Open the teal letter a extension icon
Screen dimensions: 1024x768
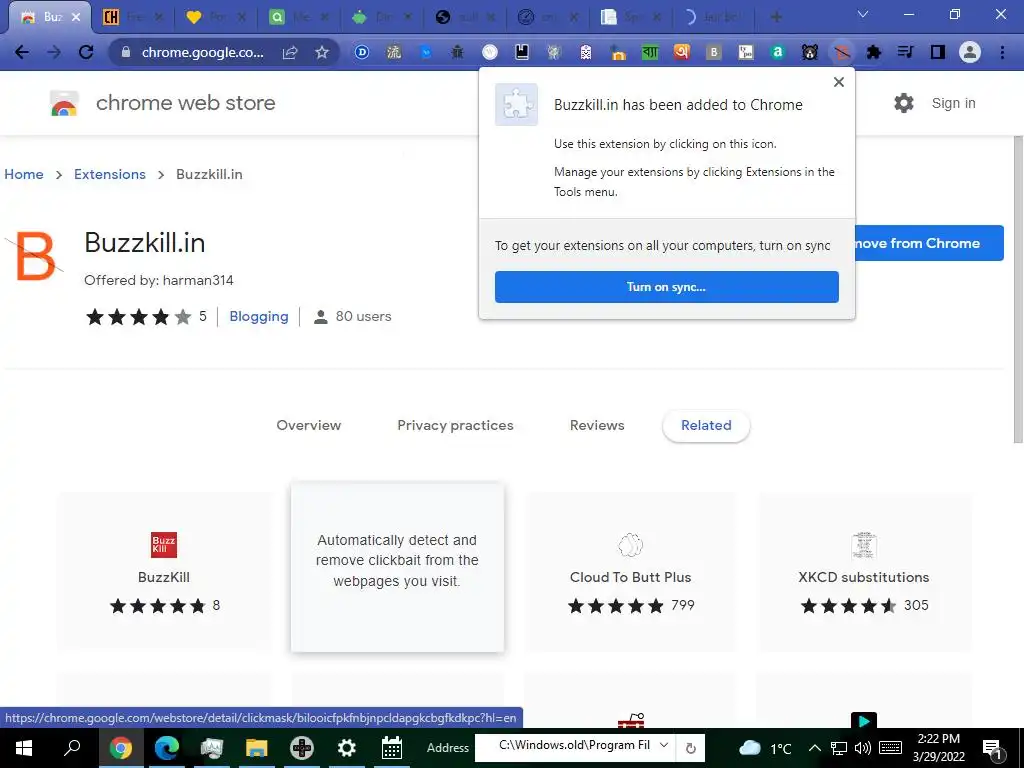pyautogui.click(x=778, y=52)
